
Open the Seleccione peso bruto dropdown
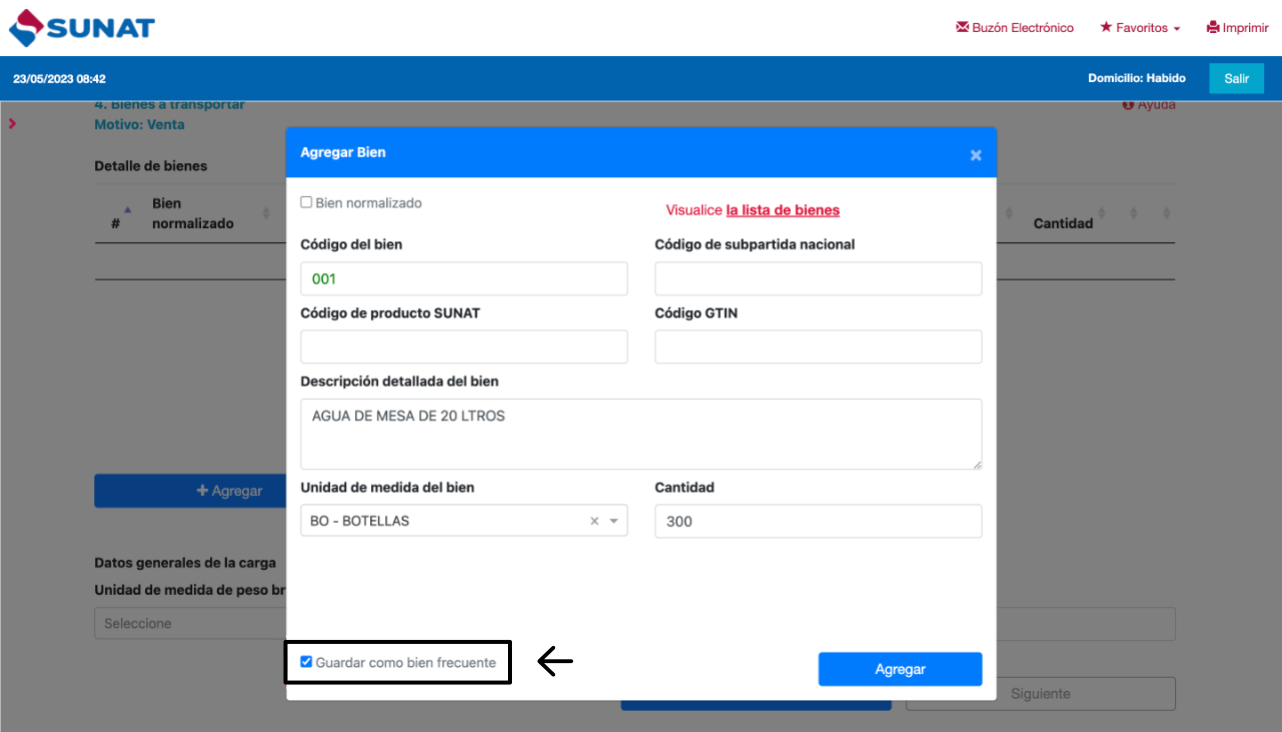pos(190,624)
